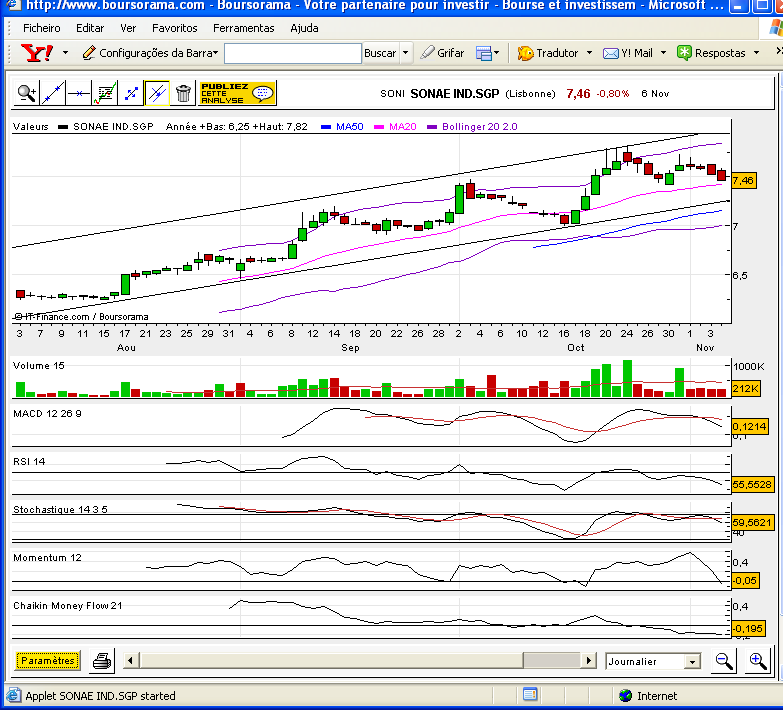Click the -0,05 momentum value tag
Image resolution: width=783 pixels, height=710 pixels.
coord(745,580)
